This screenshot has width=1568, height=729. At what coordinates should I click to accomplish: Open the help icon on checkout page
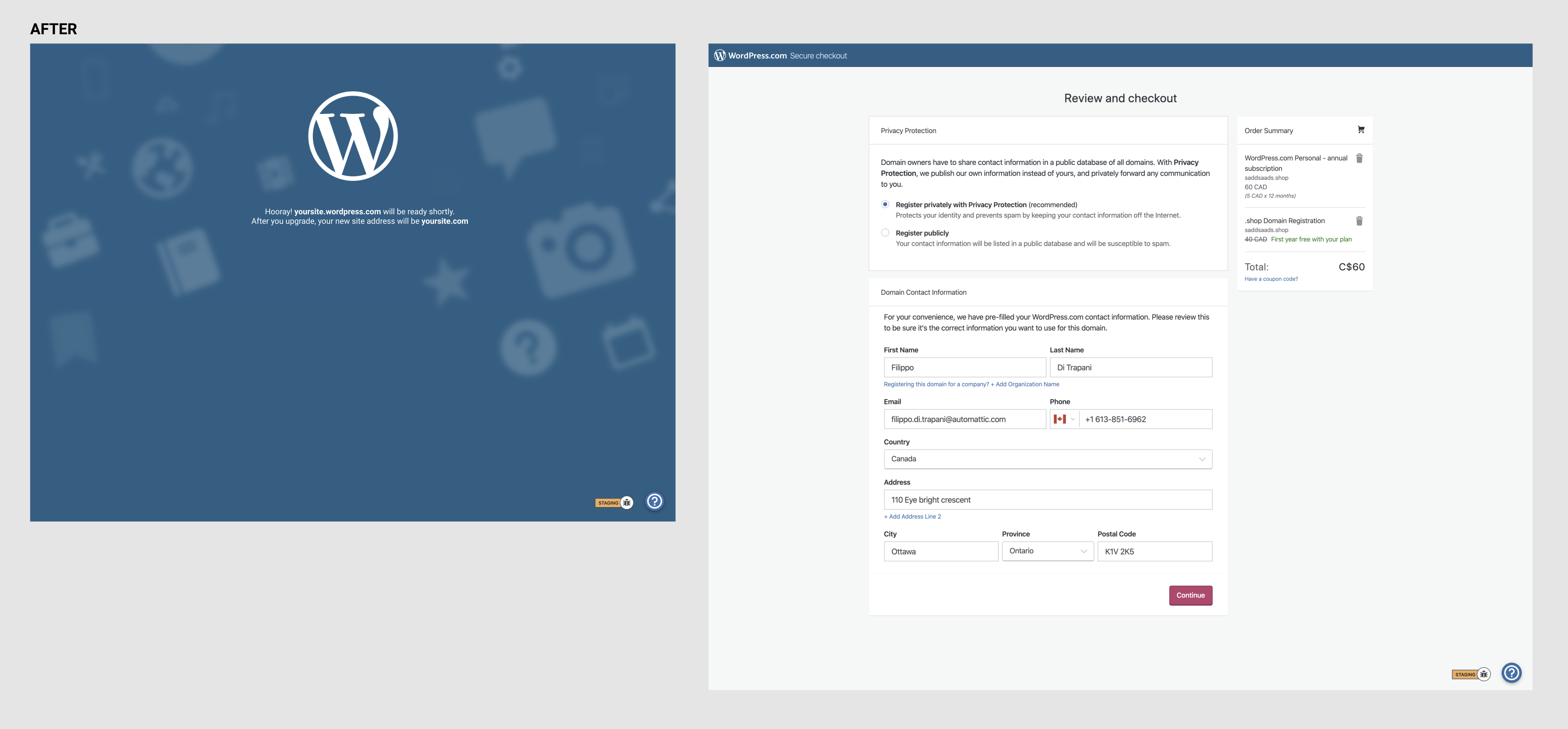[1511, 672]
